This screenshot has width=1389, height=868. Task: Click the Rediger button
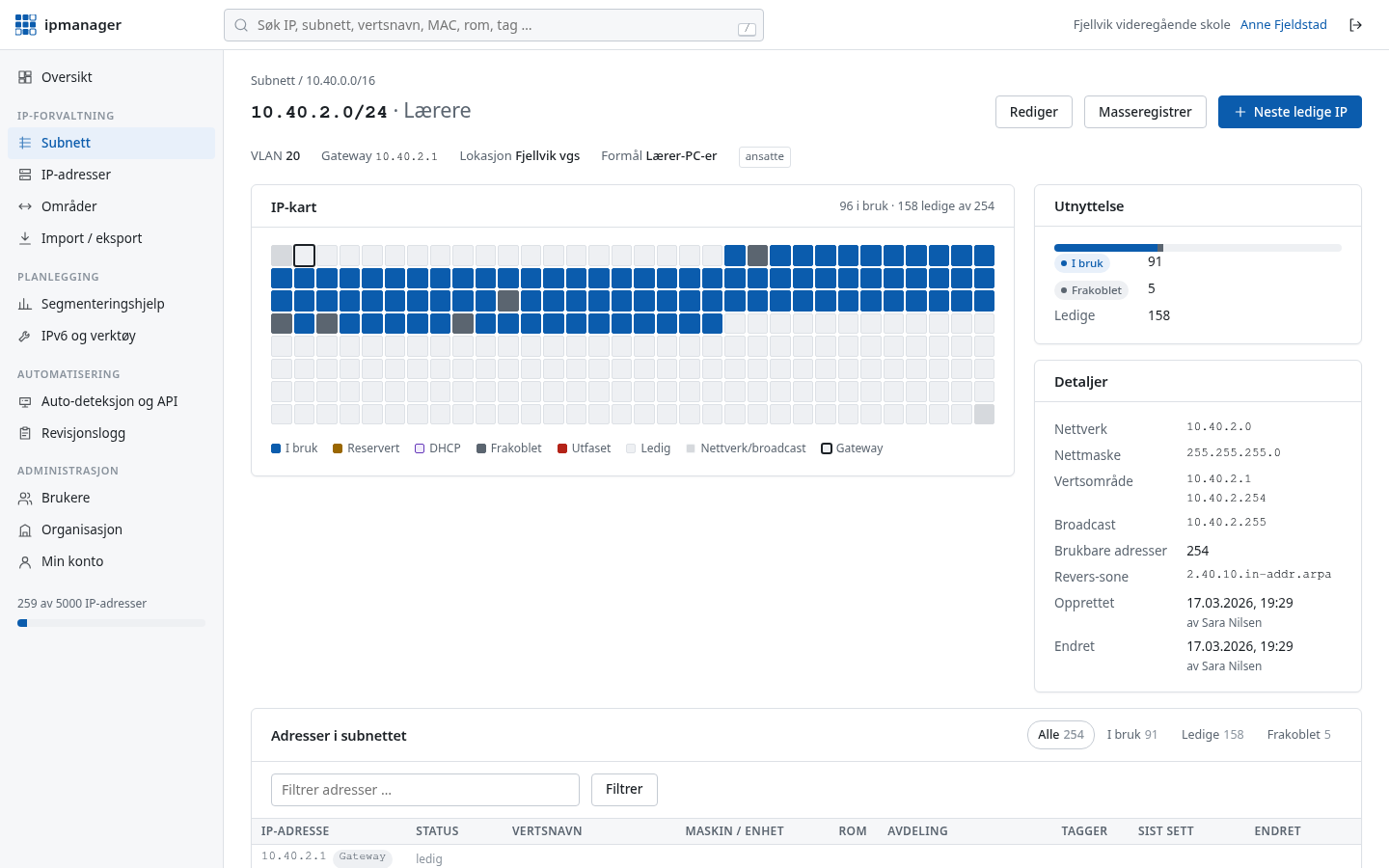click(x=1034, y=112)
